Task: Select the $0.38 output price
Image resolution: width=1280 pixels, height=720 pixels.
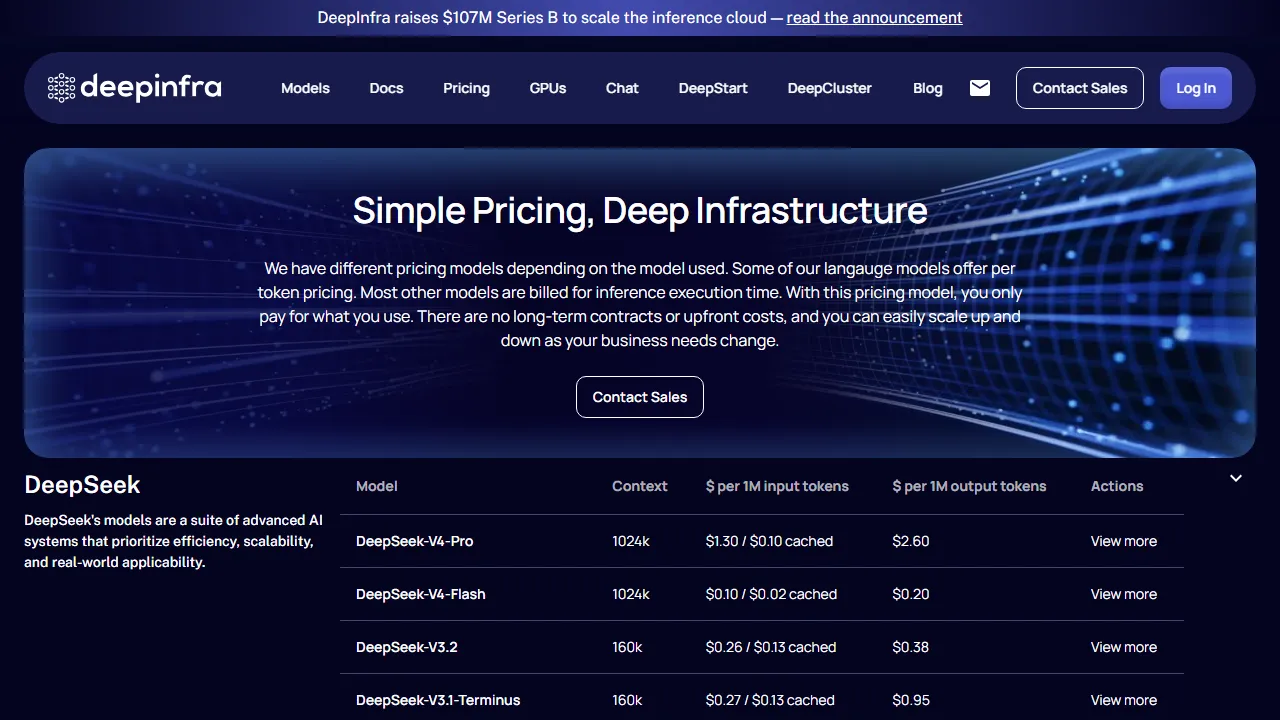Action: click(x=911, y=647)
